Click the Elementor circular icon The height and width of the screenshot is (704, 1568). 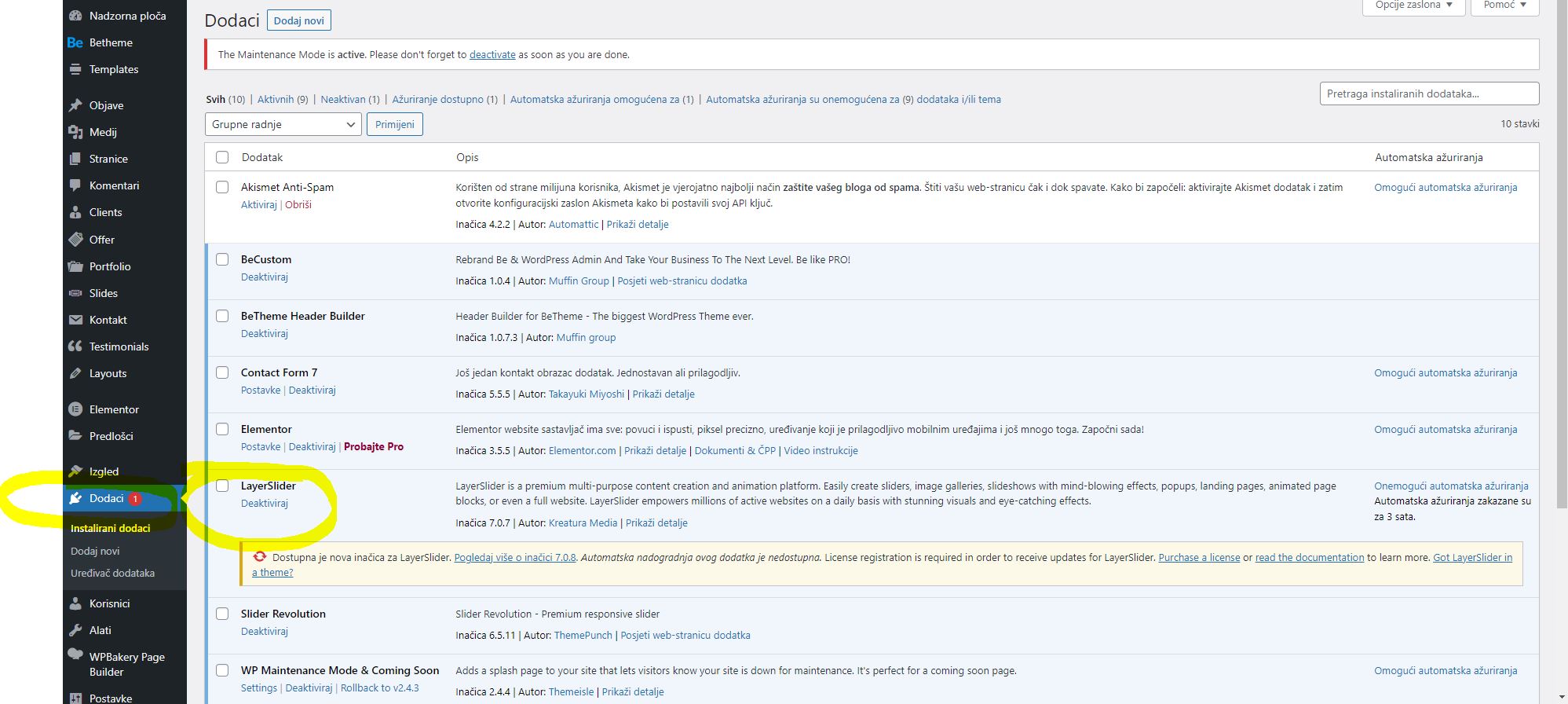click(75, 409)
